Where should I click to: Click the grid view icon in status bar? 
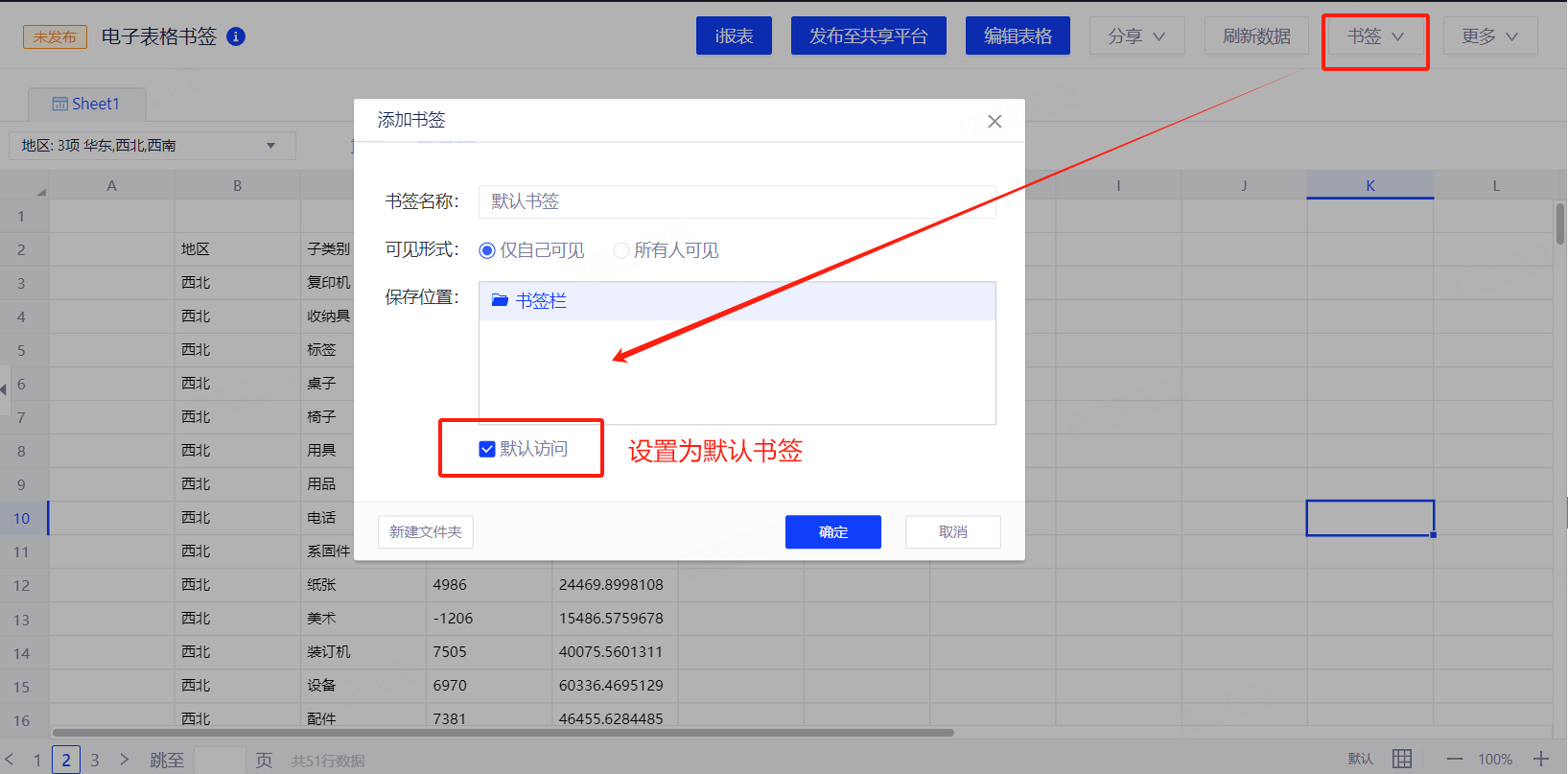(1402, 759)
